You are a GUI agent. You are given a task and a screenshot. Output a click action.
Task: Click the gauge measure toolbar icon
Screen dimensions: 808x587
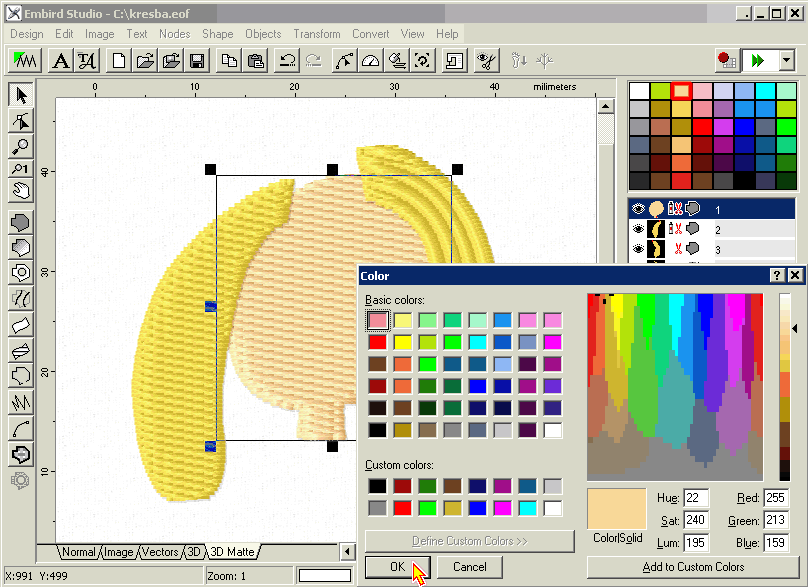coord(371,61)
